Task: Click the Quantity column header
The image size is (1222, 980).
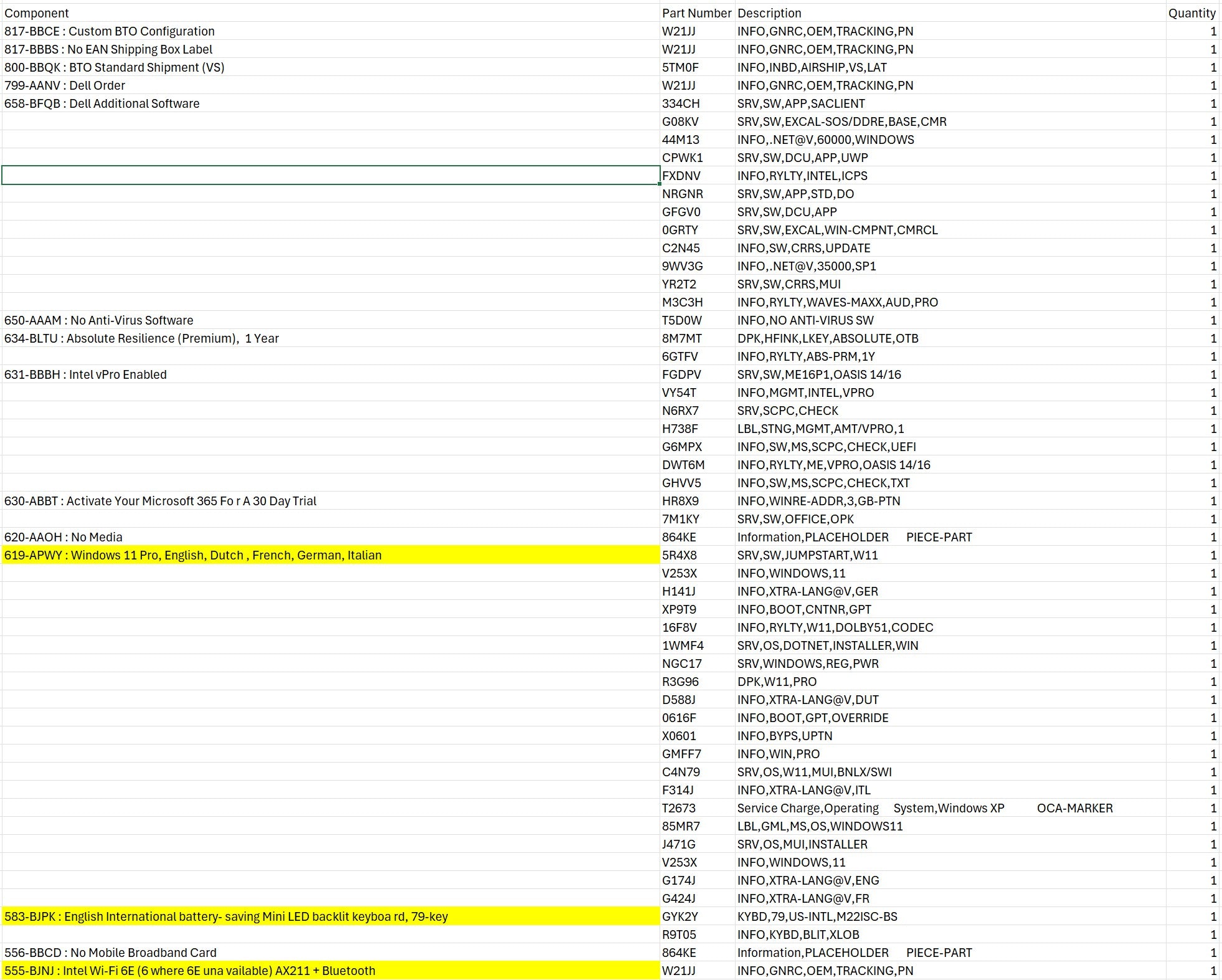Action: tap(1192, 13)
